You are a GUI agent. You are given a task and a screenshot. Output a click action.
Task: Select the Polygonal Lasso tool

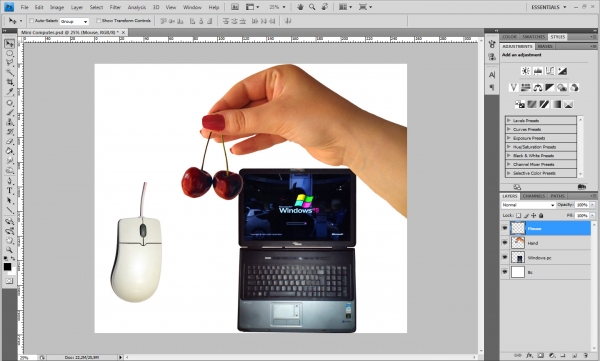click(x=9, y=63)
